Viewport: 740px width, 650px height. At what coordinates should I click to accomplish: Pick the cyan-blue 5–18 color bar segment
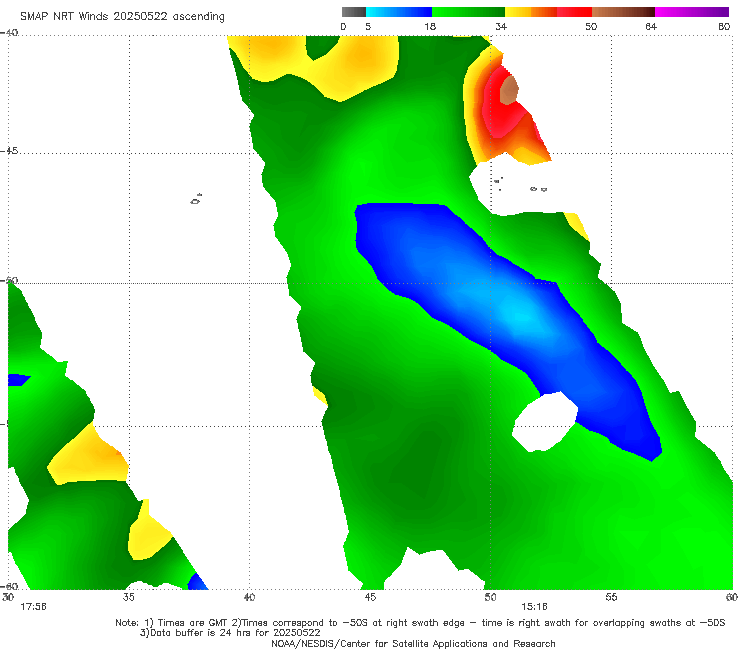399,12
